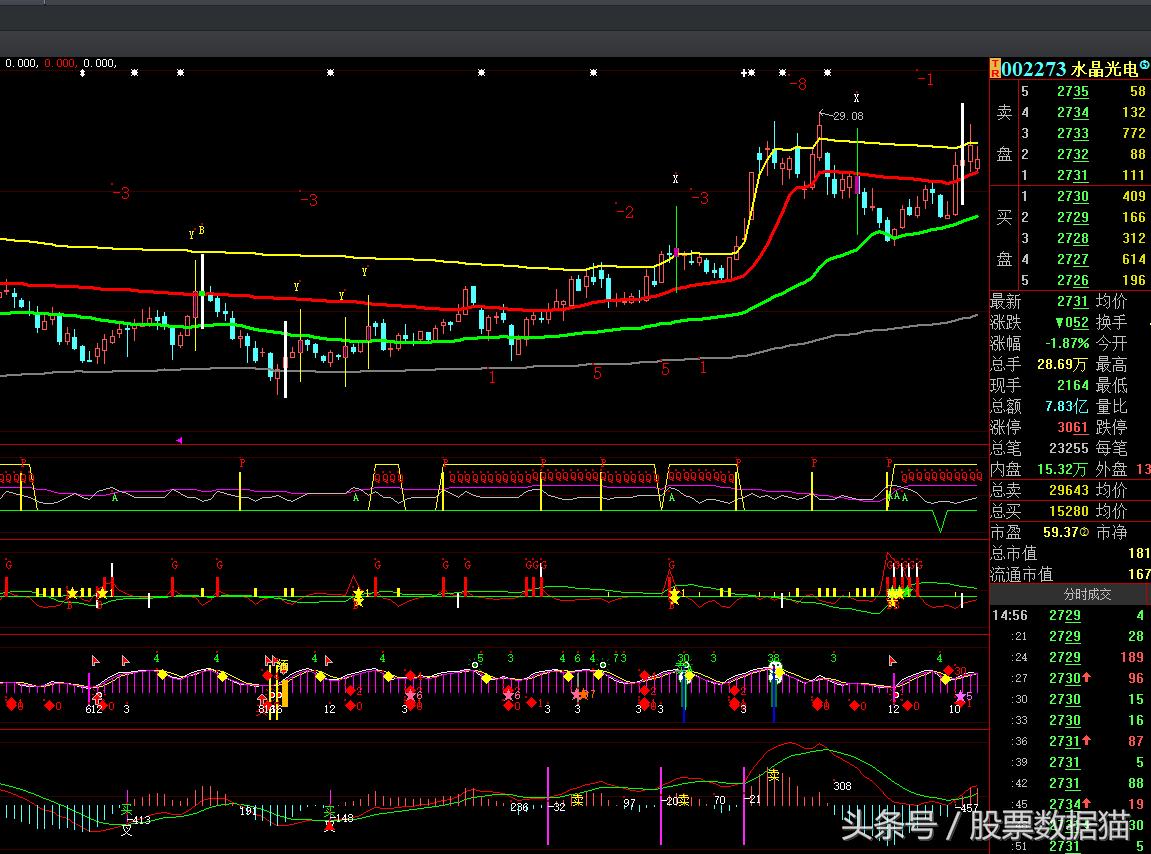Viewport: 1151px width, 854px height.
Task: Click the 总市值 label
Action: (x=1014, y=553)
